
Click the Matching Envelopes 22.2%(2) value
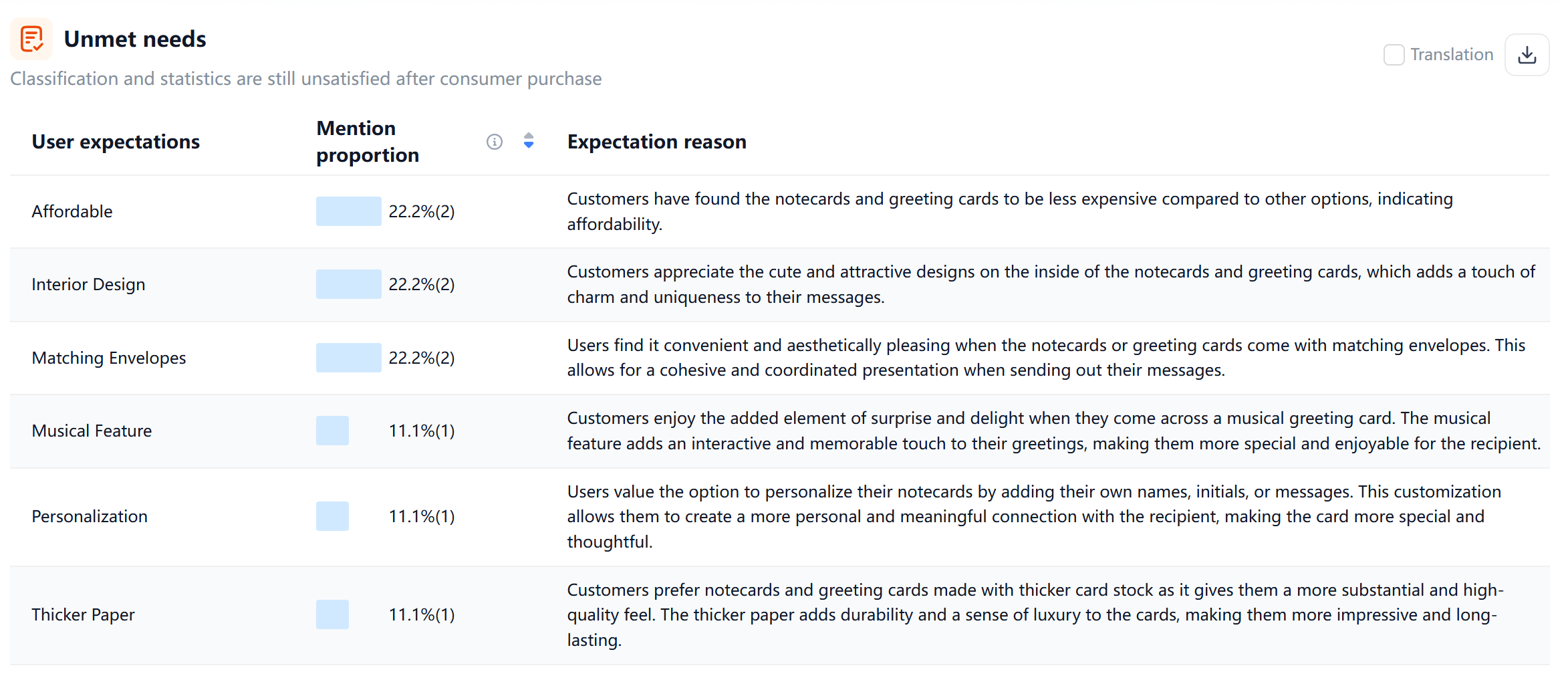(x=422, y=358)
